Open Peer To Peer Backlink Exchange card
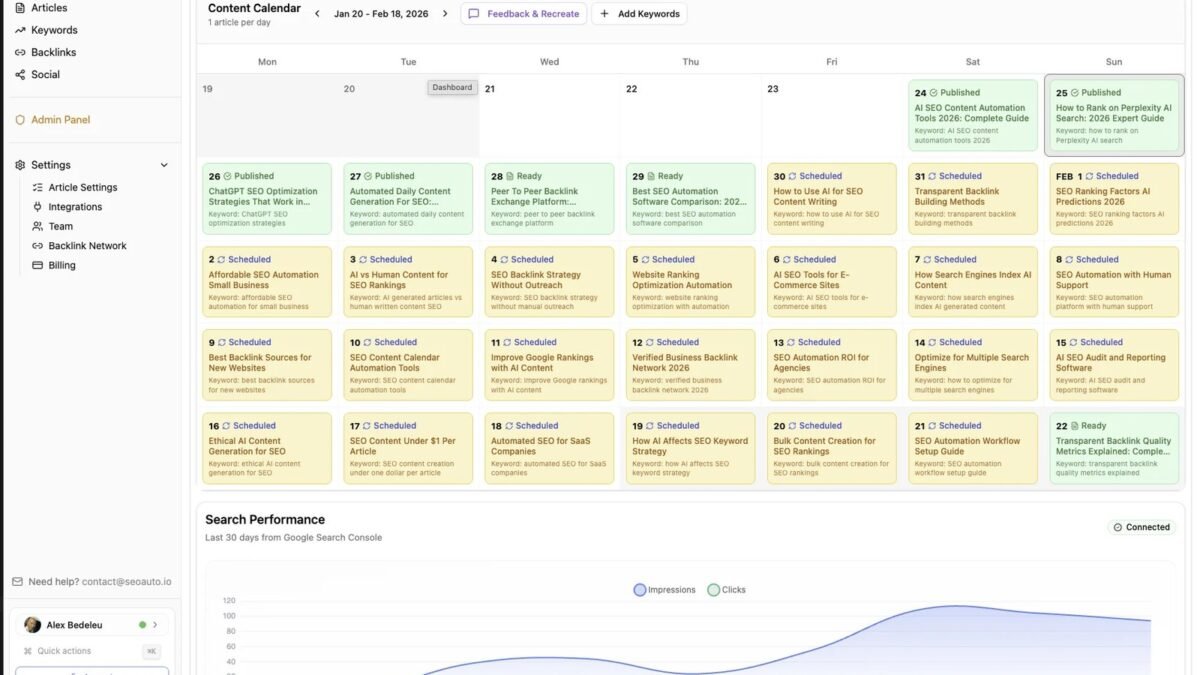Screen dimensions: 1200x675 (549, 199)
